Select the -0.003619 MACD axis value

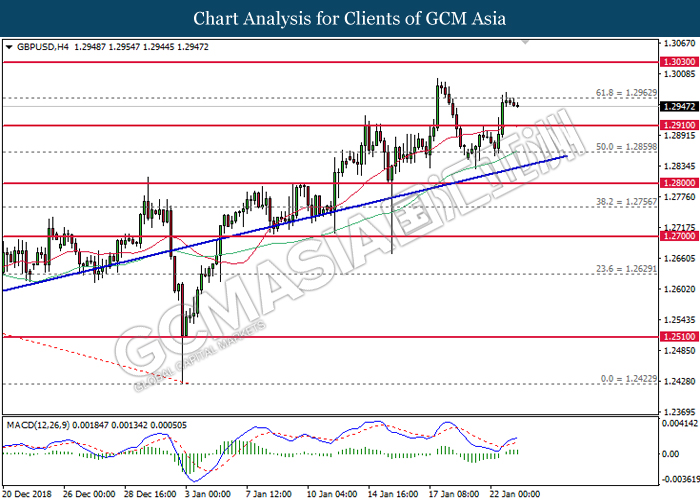pyautogui.click(x=679, y=479)
